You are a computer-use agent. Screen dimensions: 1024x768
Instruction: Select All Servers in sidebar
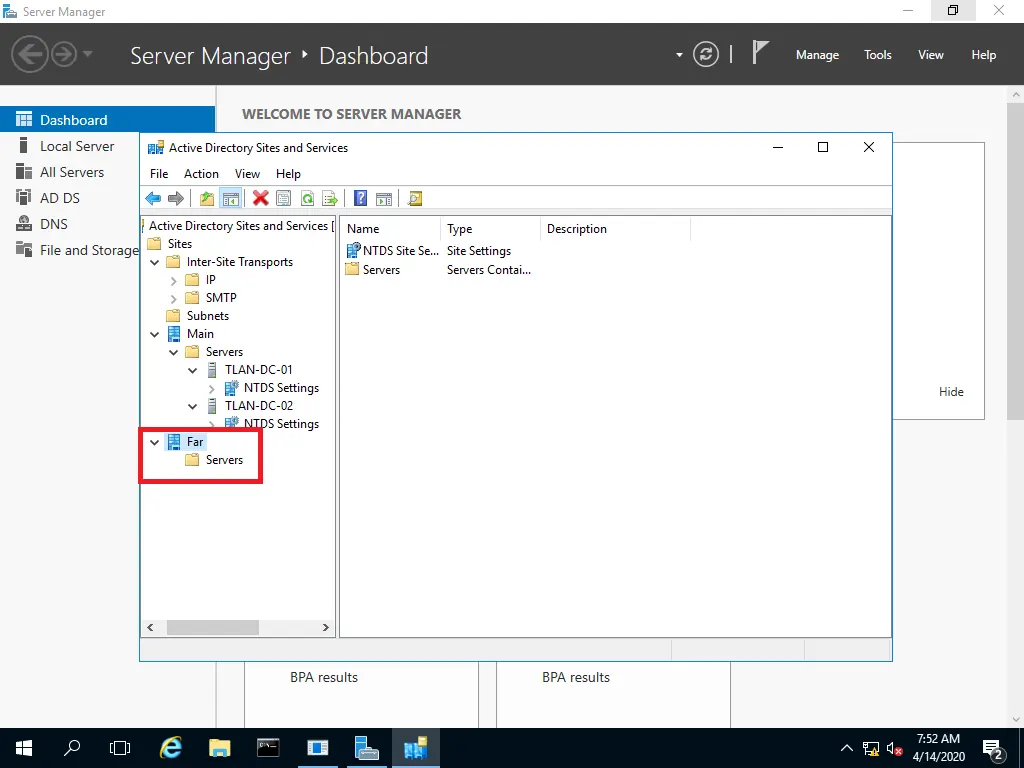click(x=70, y=172)
